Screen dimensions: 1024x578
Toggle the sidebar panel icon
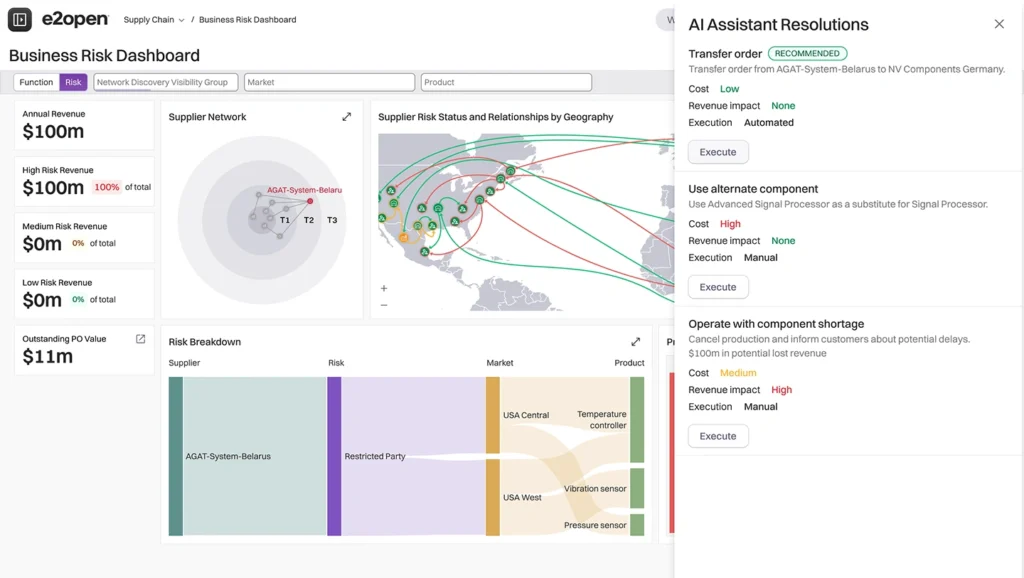(x=20, y=20)
